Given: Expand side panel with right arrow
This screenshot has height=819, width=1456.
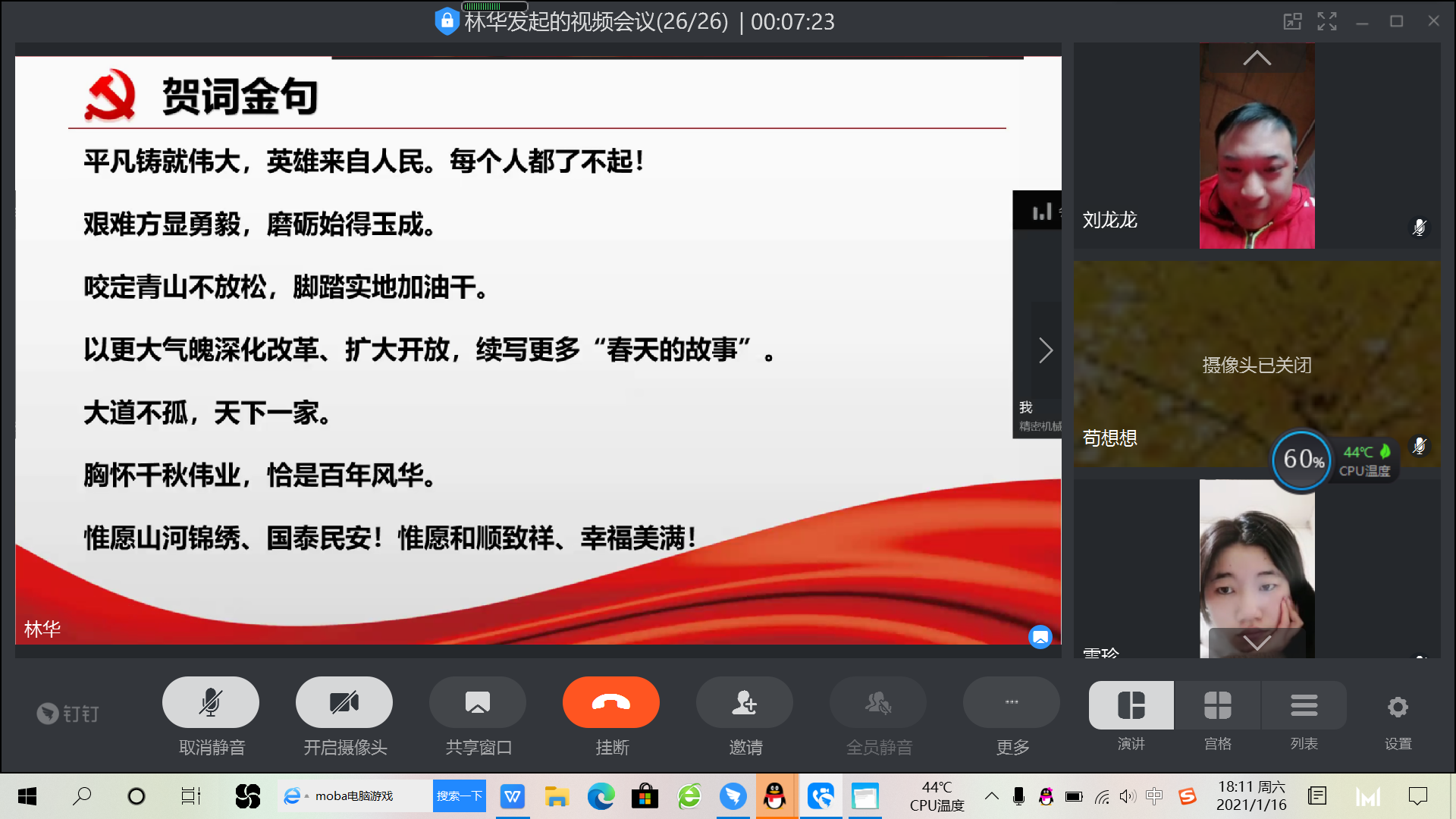Looking at the screenshot, I should (1046, 350).
